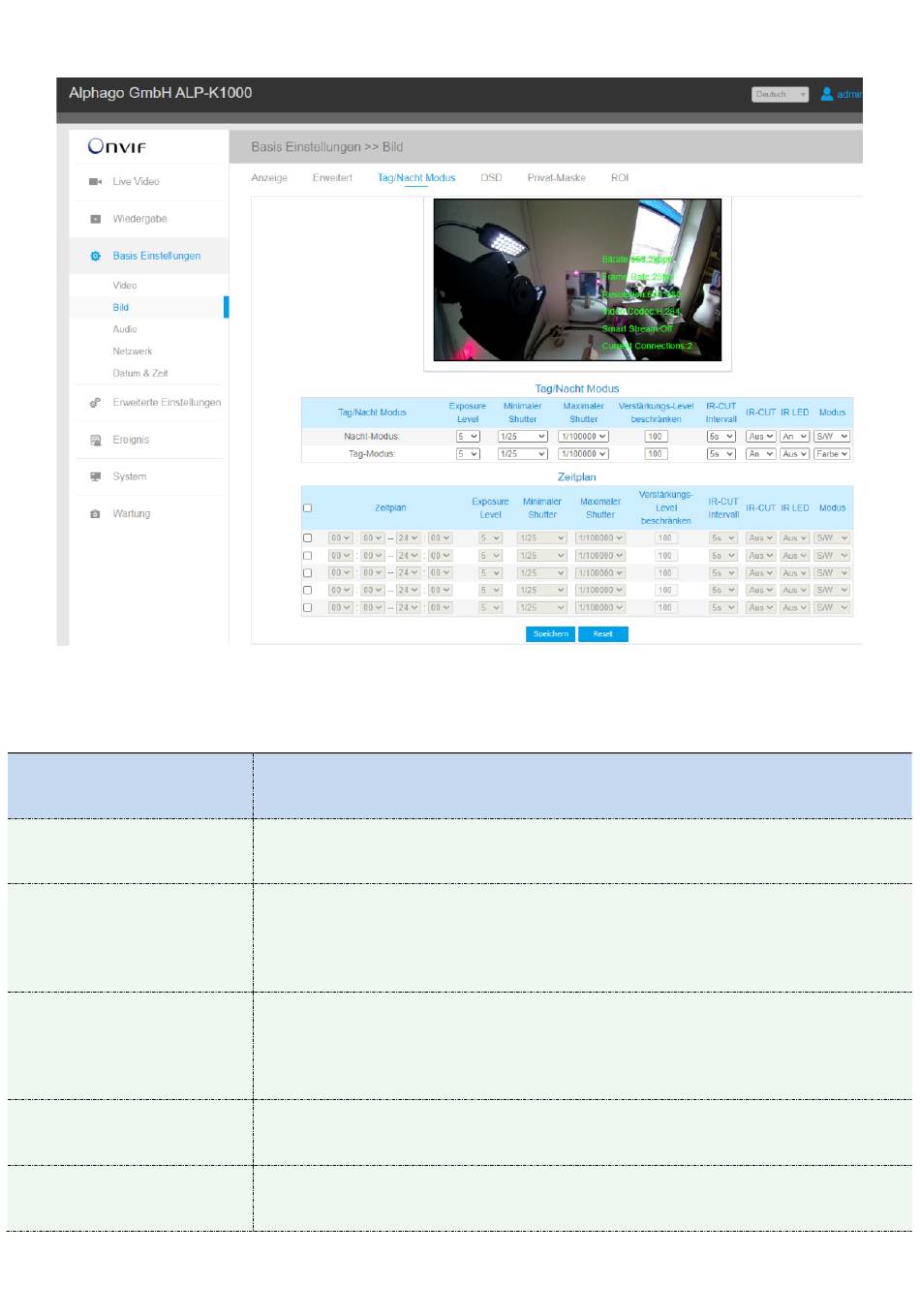Select the Bild submenu item
The width and height of the screenshot is (920, 1316).
(121, 307)
